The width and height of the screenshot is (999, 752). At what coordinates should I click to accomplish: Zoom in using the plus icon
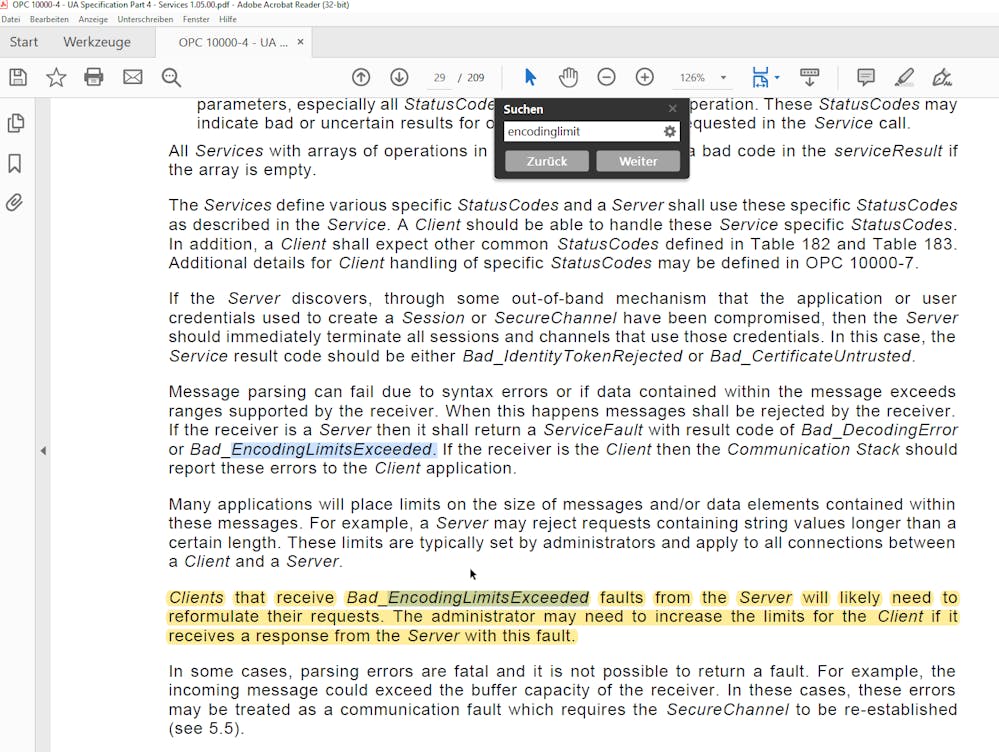[645, 77]
